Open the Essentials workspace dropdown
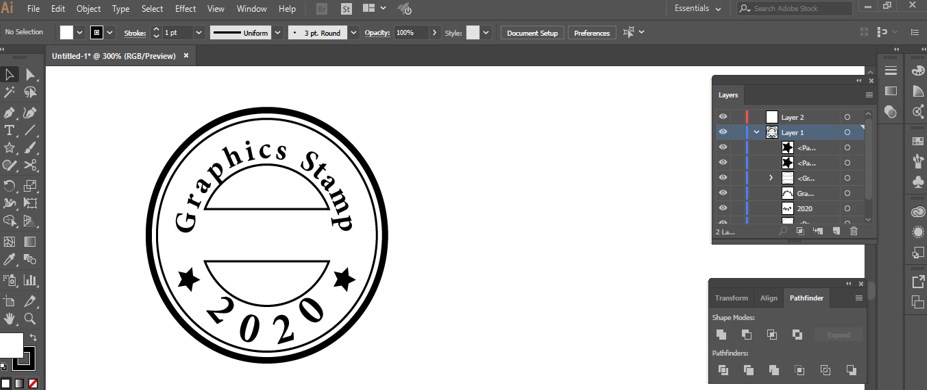927x390 pixels. click(x=698, y=9)
